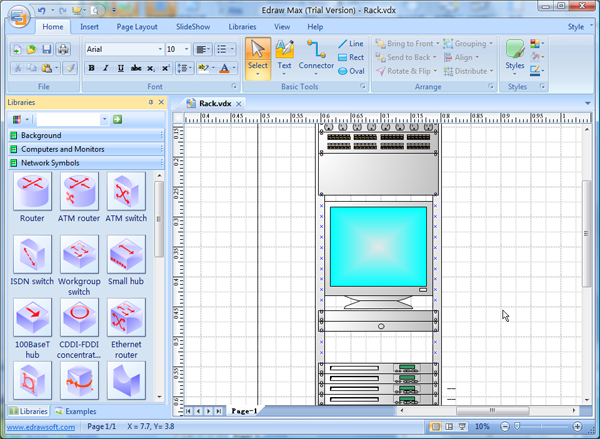600x439 pixels.
Task: Open the www.edrawsoft.com link
Action: (x=39, y=427)
